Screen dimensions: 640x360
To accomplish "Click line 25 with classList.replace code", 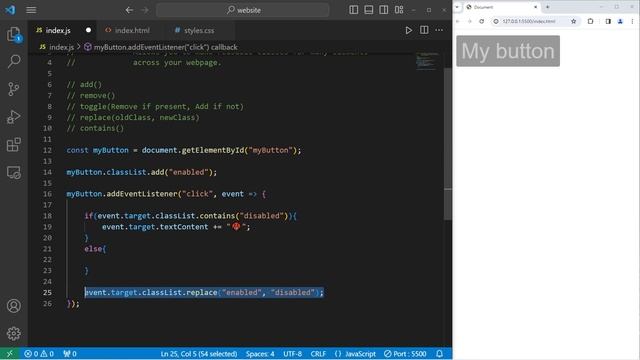I will (204, 292).
